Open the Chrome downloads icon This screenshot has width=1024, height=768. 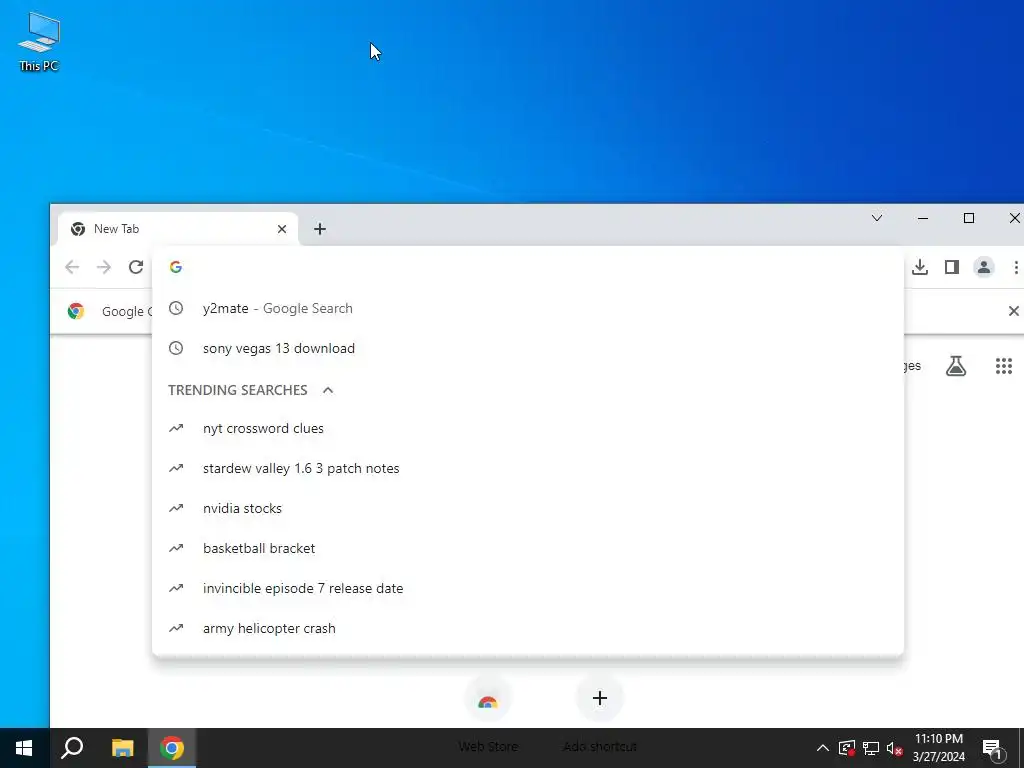coord(920,267)
